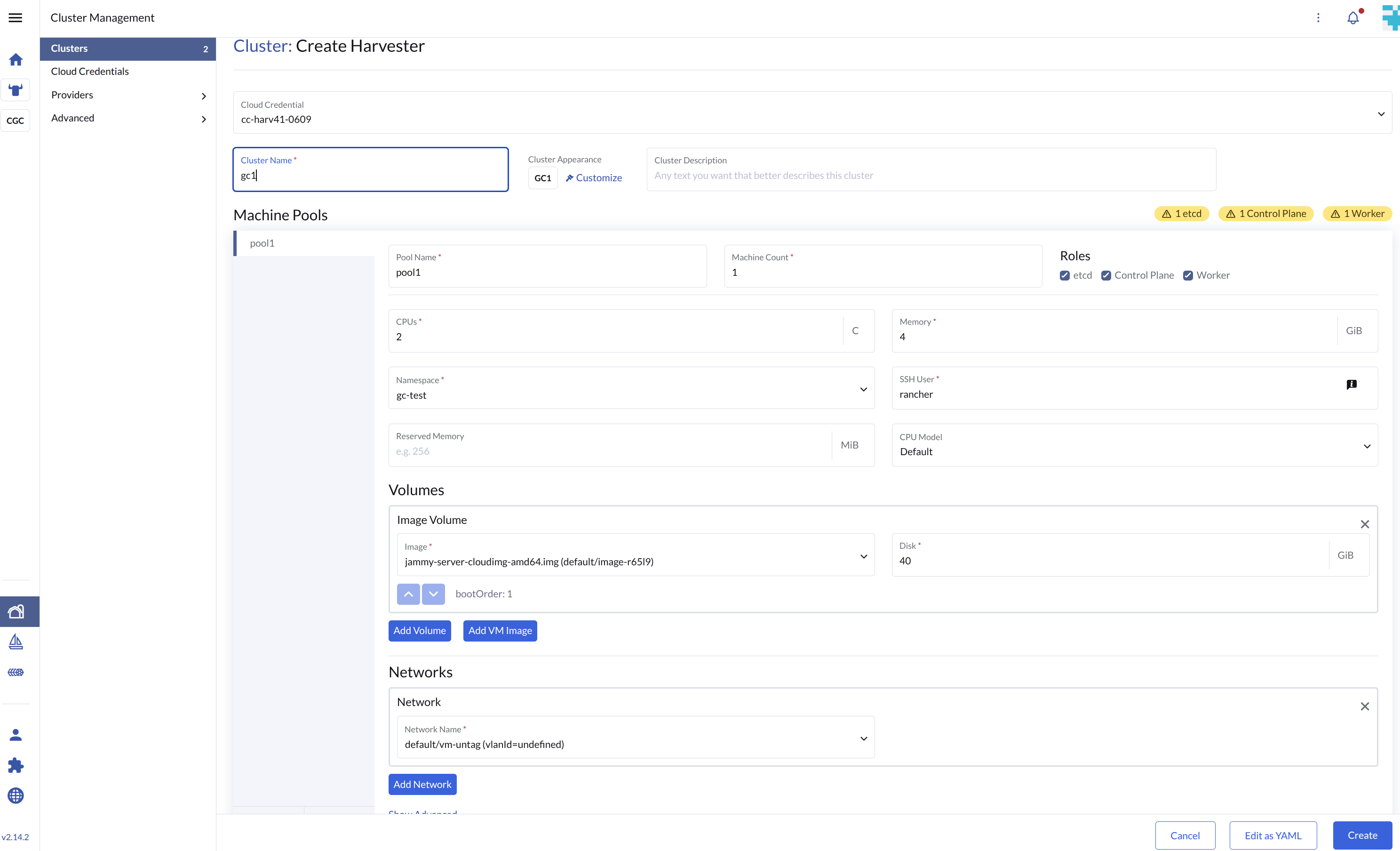Image resolution: width=1400 pixels, height=851 pixels.
Task: Open Continuous Delivery sailboat icon
Action: click(x=16, y=642)
